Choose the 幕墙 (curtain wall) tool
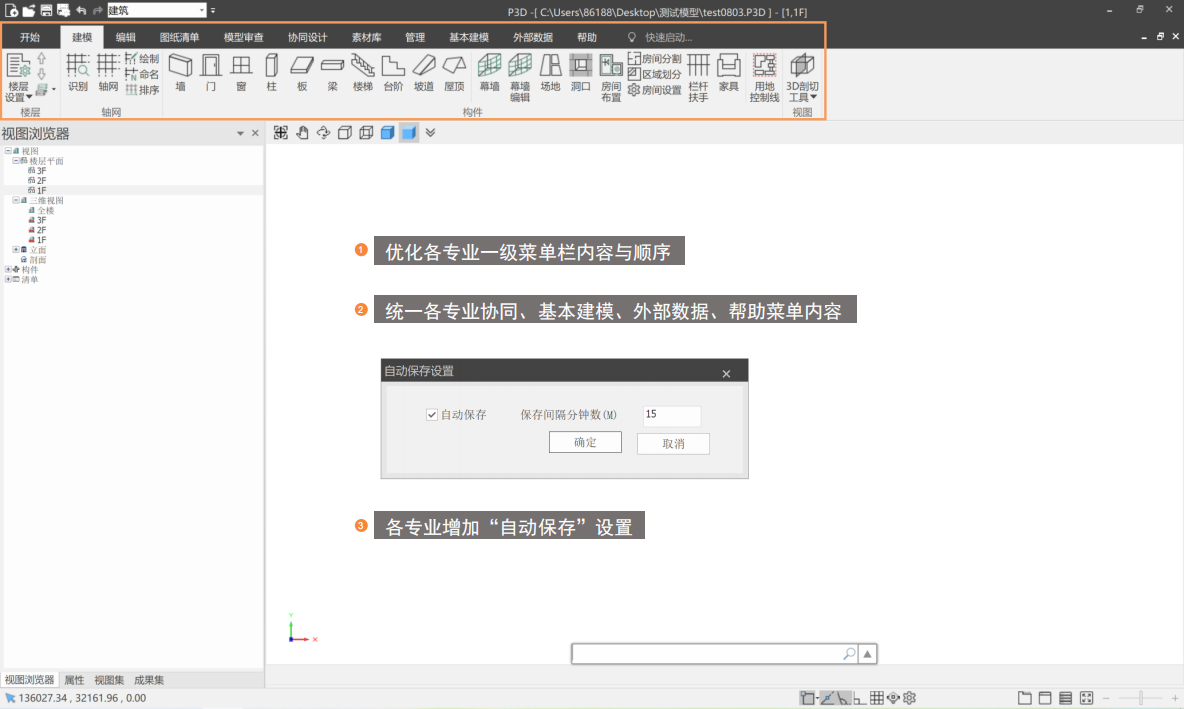The width and height of the screenshot is (1185, 709). pos(489,74)
